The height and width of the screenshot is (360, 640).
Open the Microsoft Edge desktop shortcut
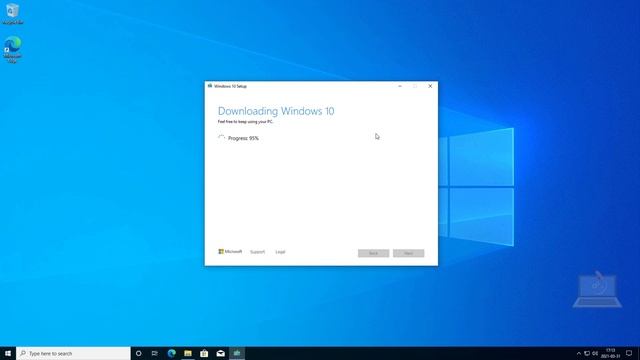coord(12,49)
